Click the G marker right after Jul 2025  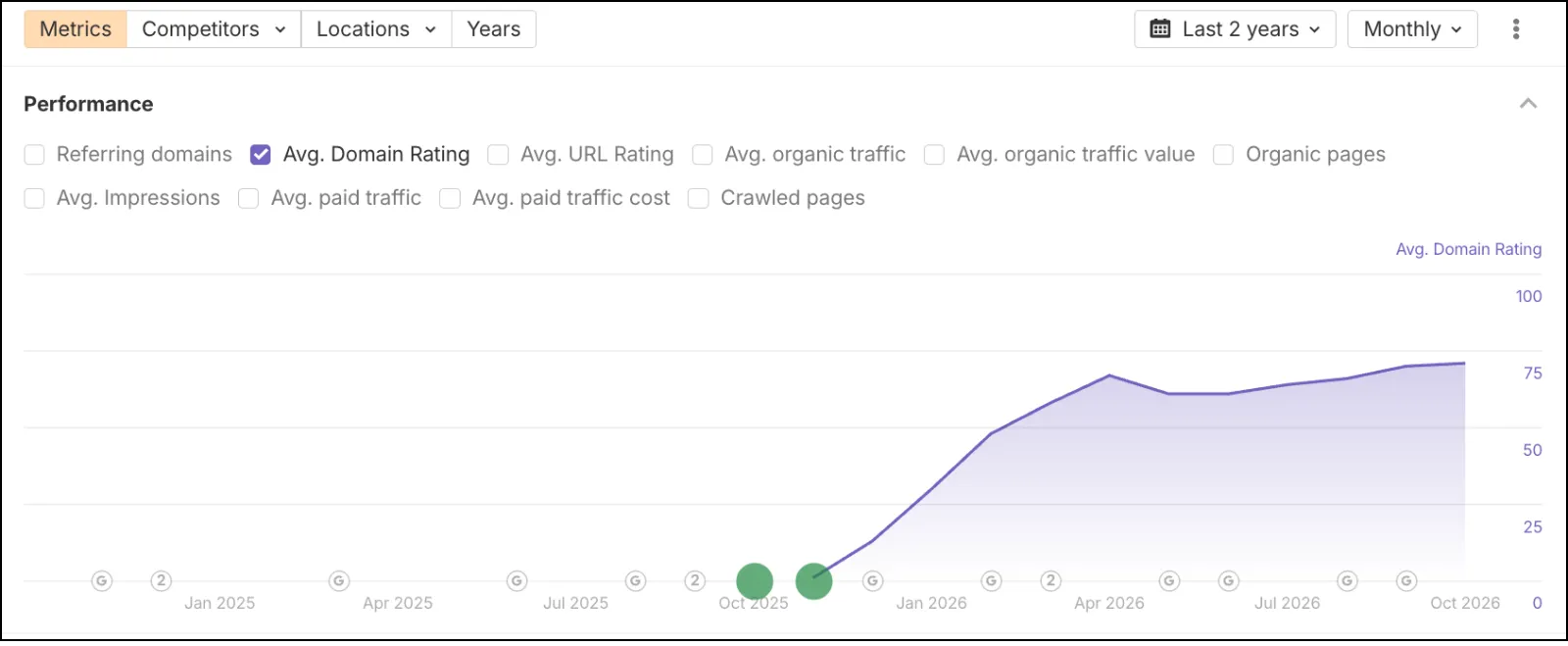[636, 581]
